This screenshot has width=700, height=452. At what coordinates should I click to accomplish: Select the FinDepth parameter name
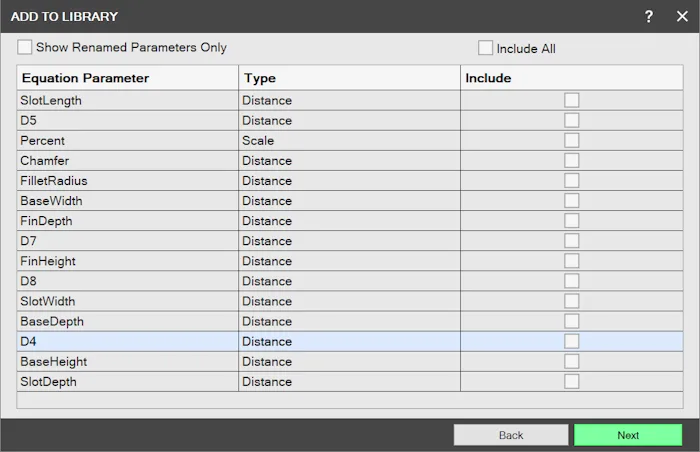tap(46, 221)
